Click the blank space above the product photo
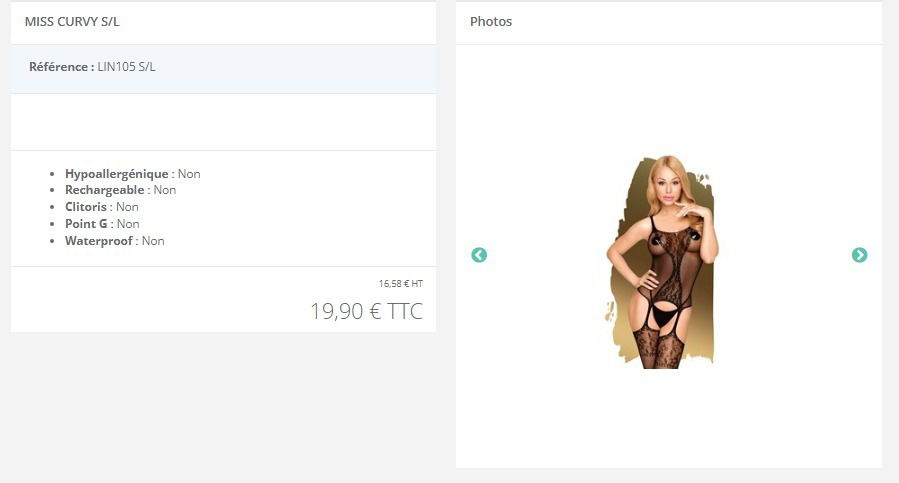The width and height of the screenshot is (899, 483). [x=669, y=99]
